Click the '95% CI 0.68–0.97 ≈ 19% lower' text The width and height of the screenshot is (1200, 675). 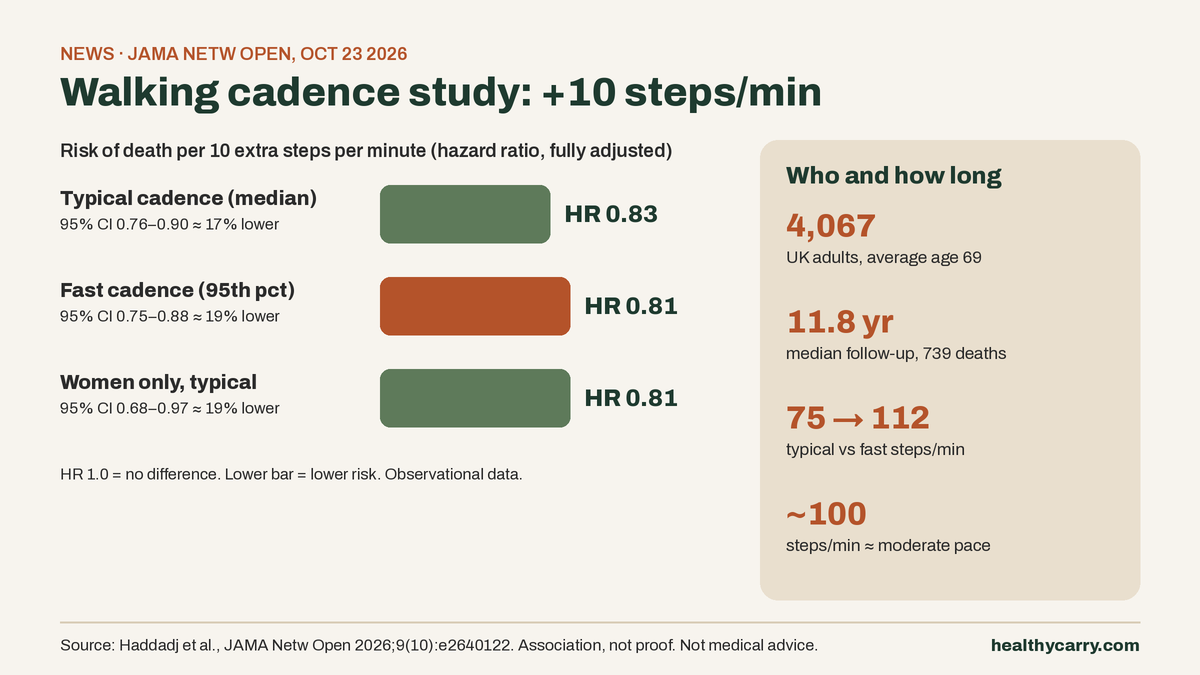pos(170,408)
